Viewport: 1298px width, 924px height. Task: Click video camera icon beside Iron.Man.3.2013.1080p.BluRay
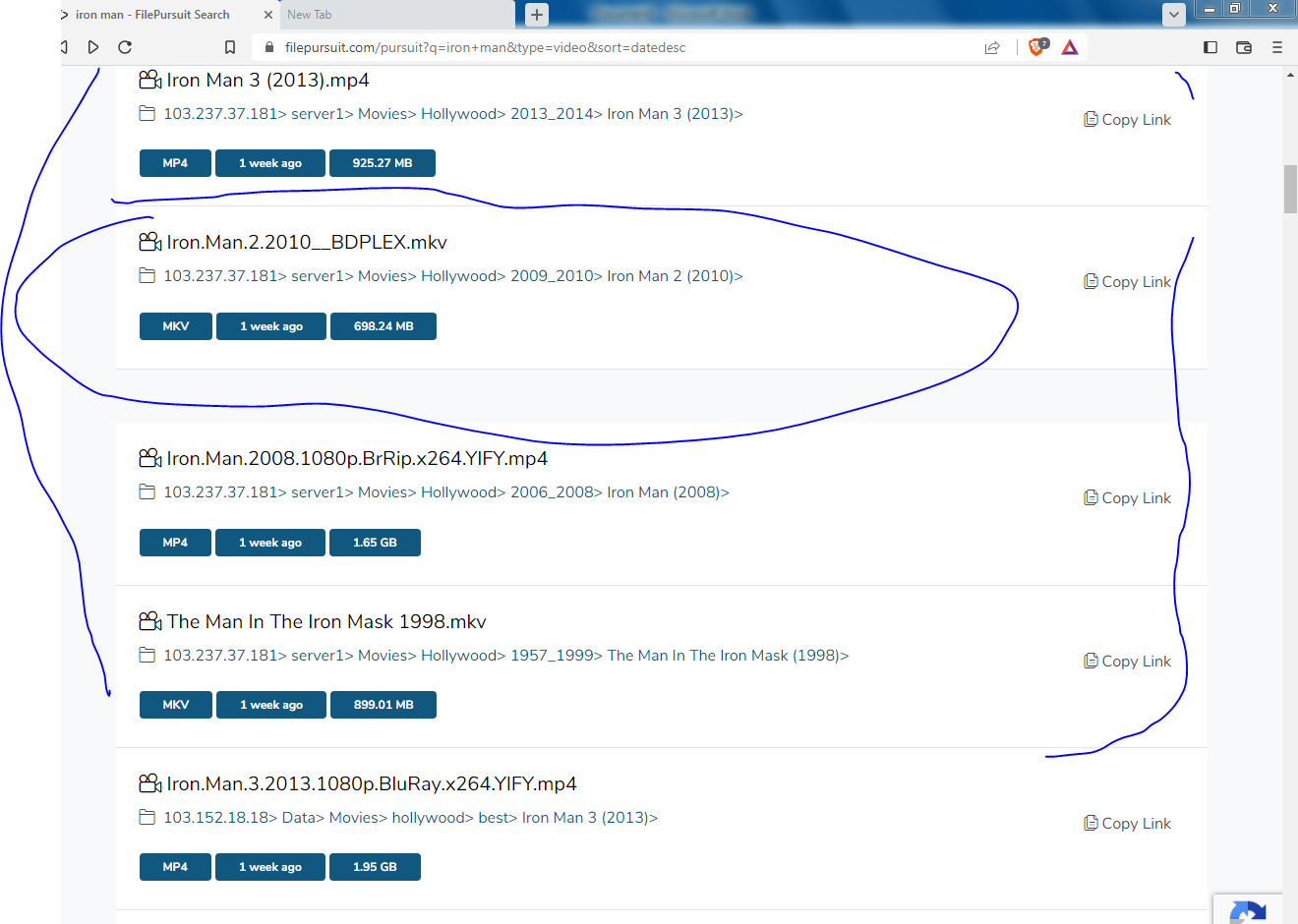tap(150, 783)
